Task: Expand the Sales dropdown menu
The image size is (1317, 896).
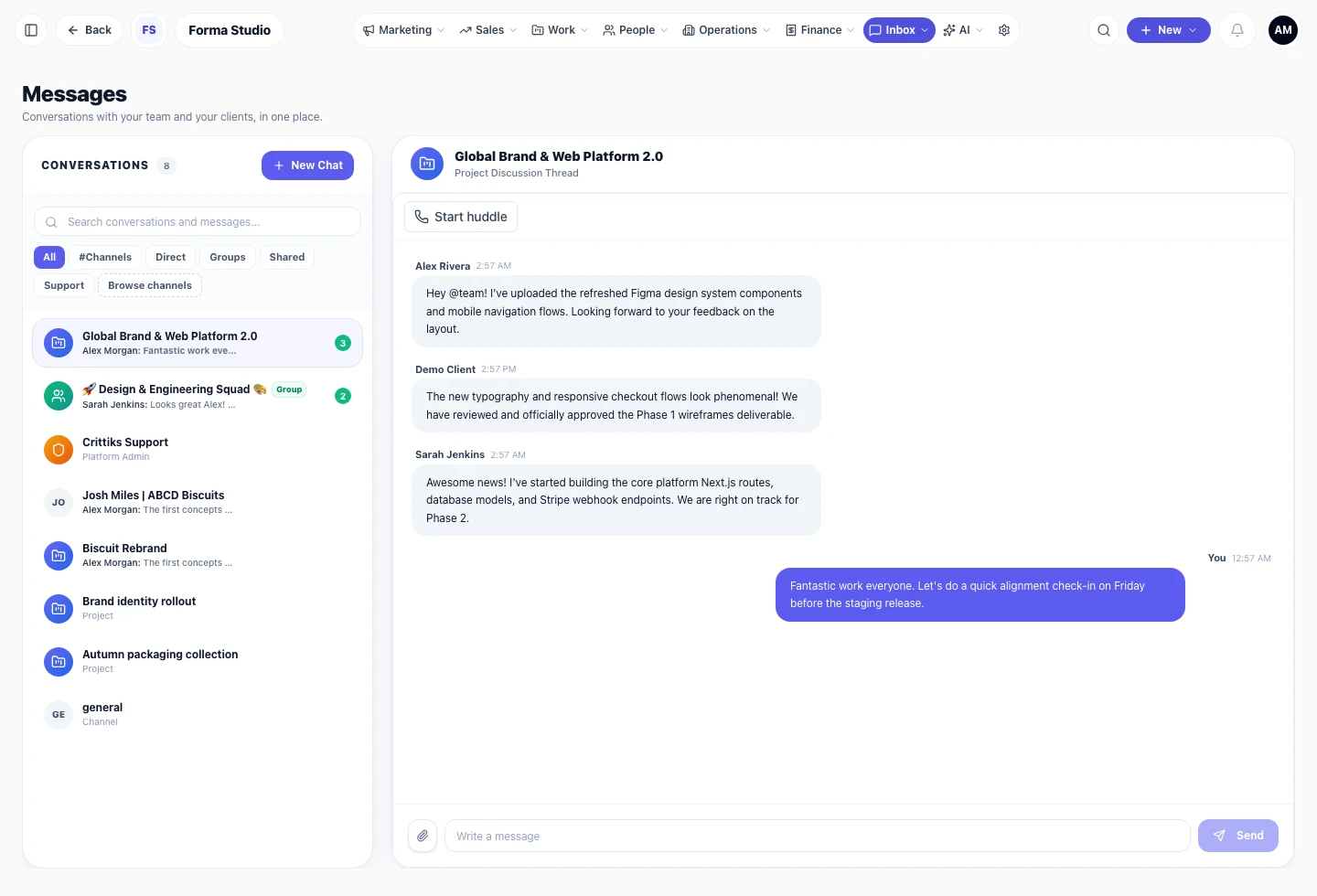Action: point(488,30)
